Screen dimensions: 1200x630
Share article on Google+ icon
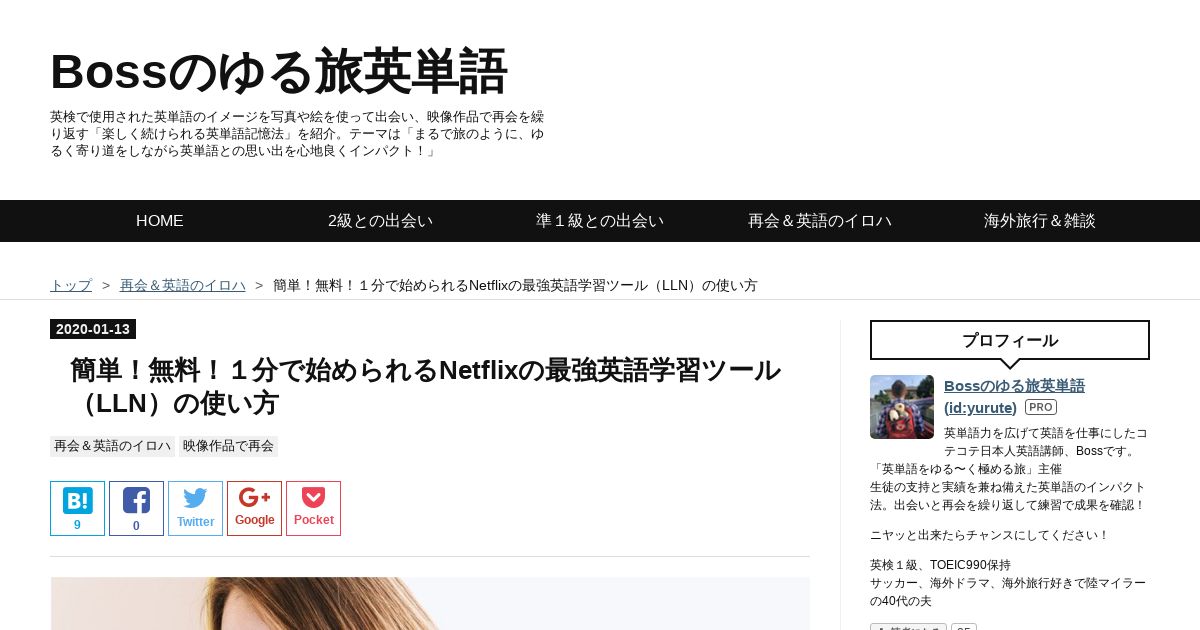pyautogui.click(x=254, y=508)
